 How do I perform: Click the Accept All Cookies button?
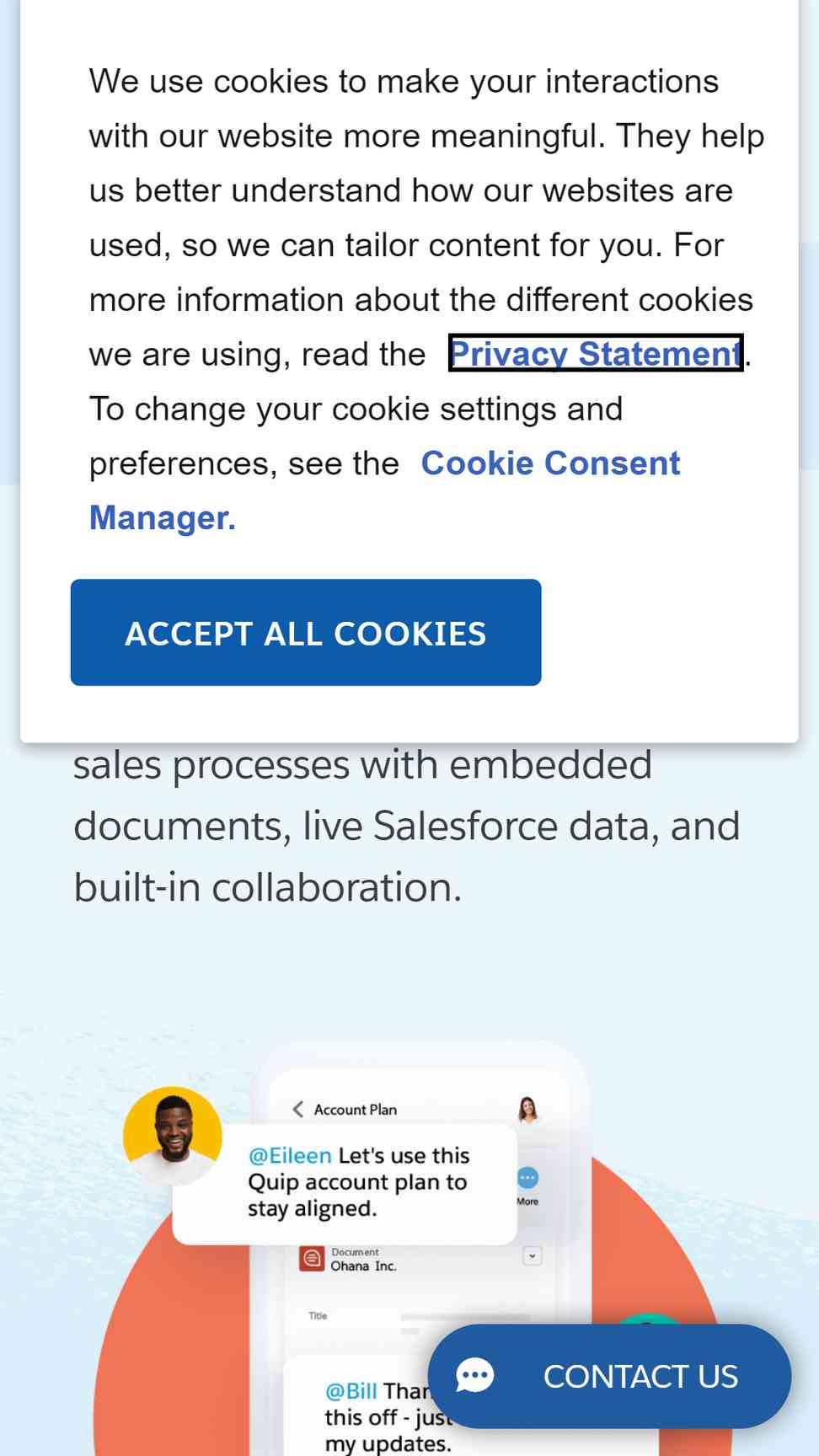tap(306, 632)
